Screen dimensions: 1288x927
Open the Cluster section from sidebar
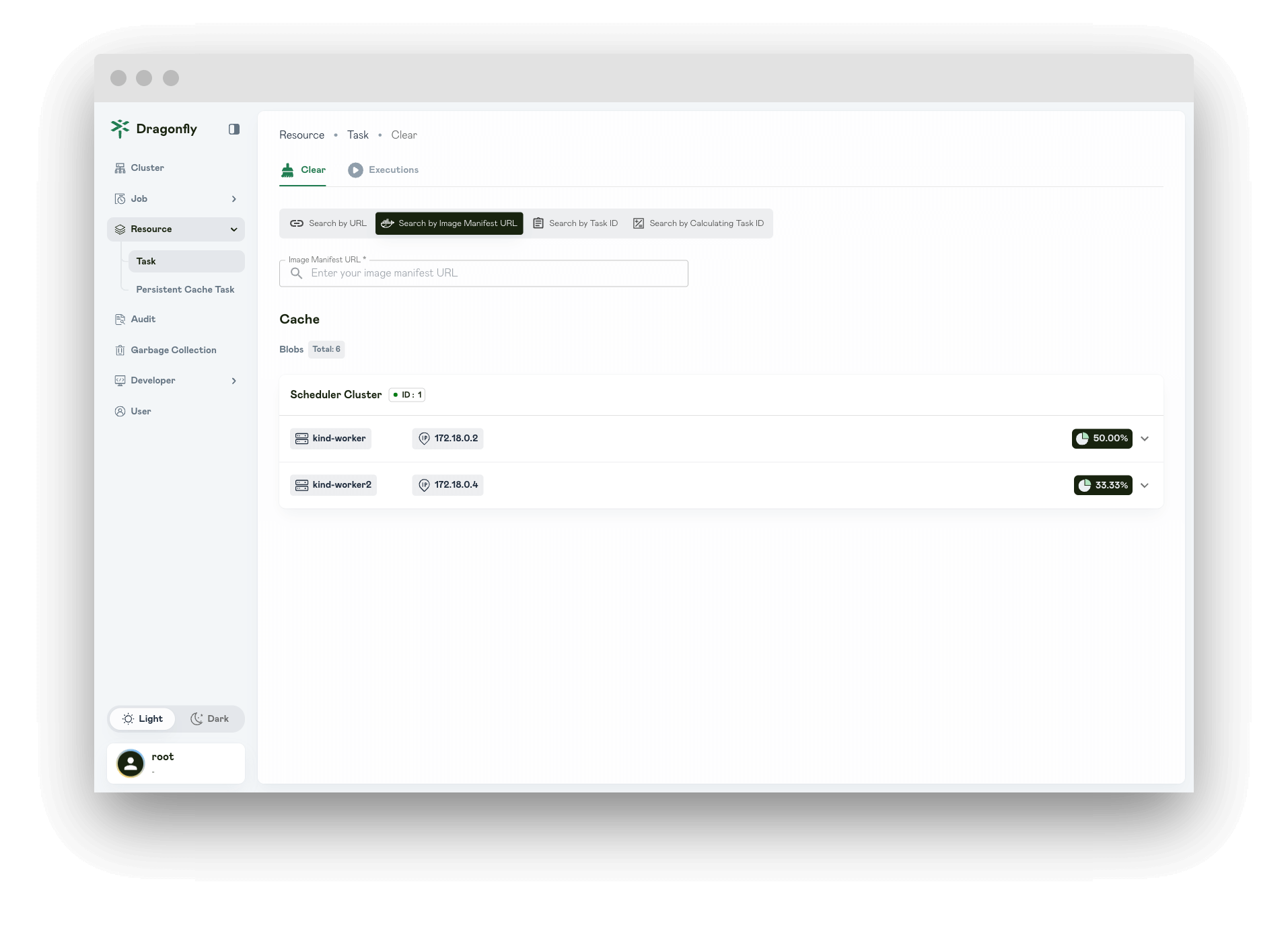point(147,168)
